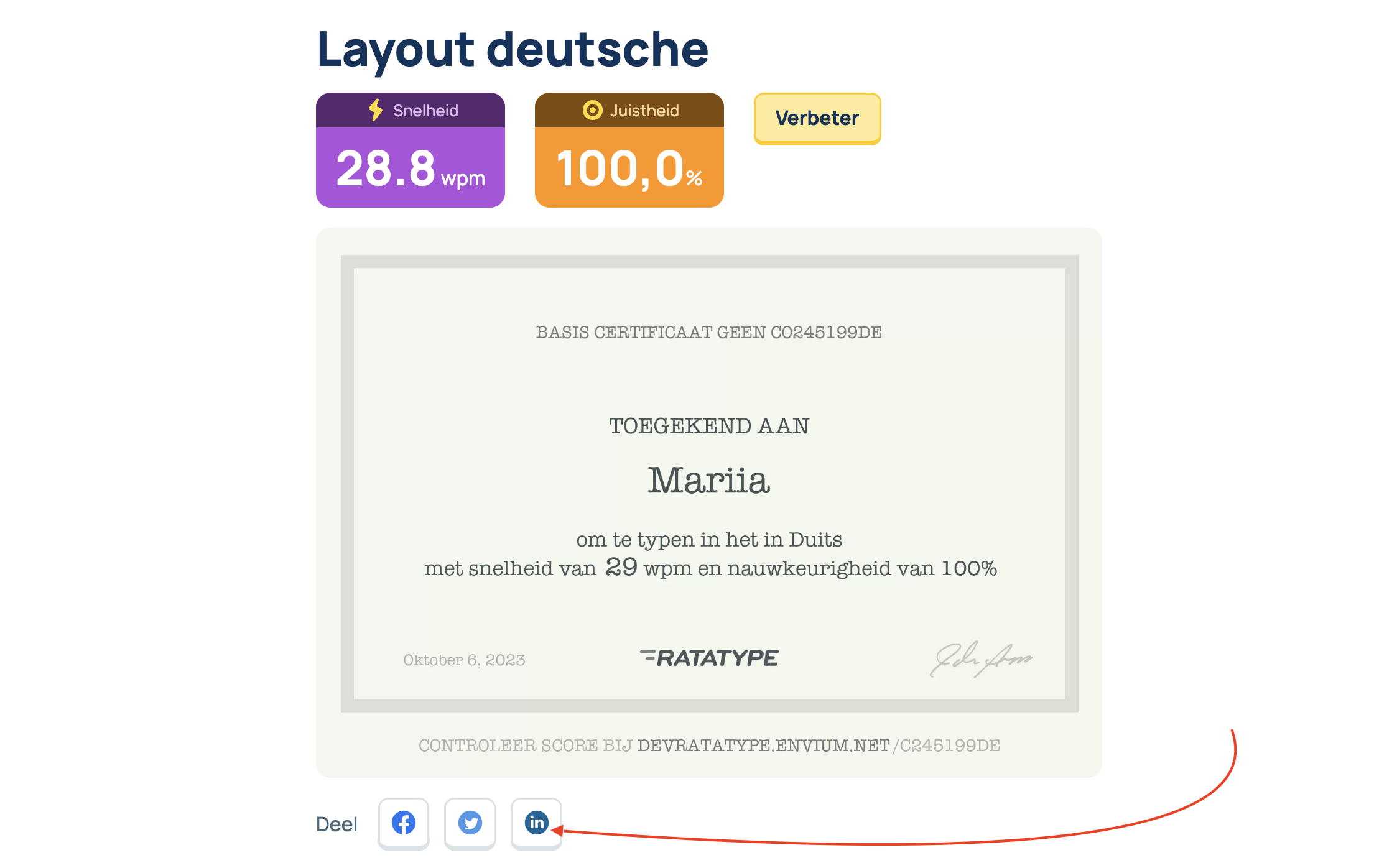1397x868 pixels.
Task: Click the Ratatype logo on certificate
Action: tap(709, 658)
